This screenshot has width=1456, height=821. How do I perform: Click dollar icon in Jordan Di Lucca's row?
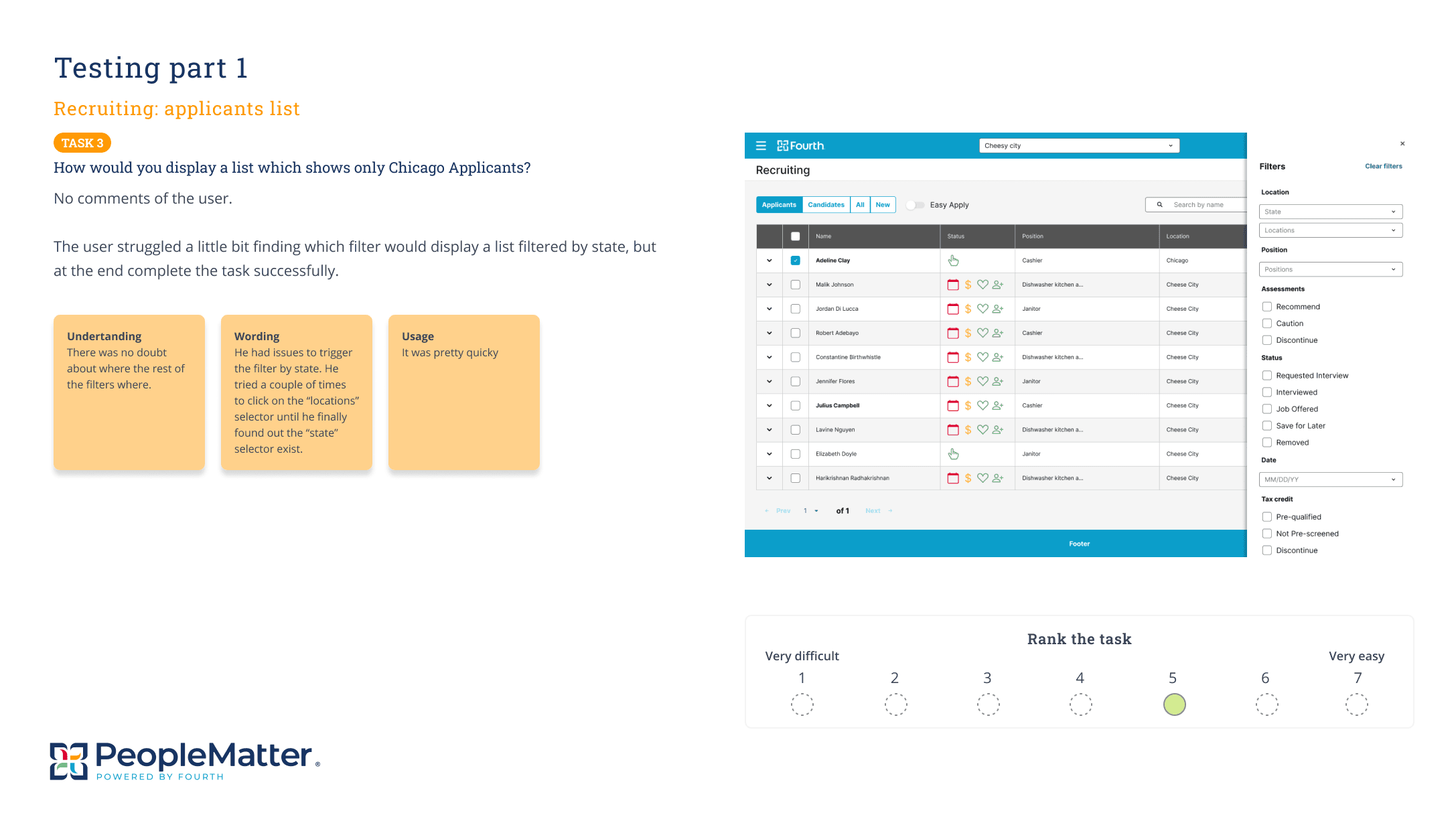pyautogui.click(x=968, y=309)
